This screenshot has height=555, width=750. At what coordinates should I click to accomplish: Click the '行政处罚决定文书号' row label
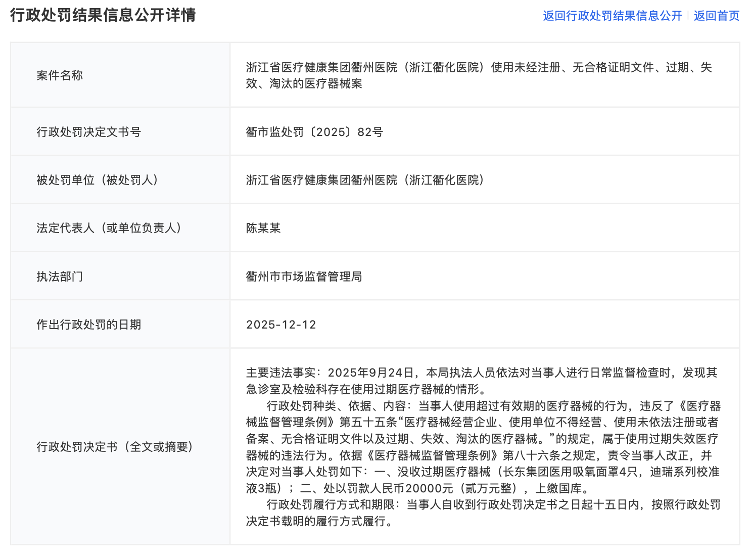[89, 132]
